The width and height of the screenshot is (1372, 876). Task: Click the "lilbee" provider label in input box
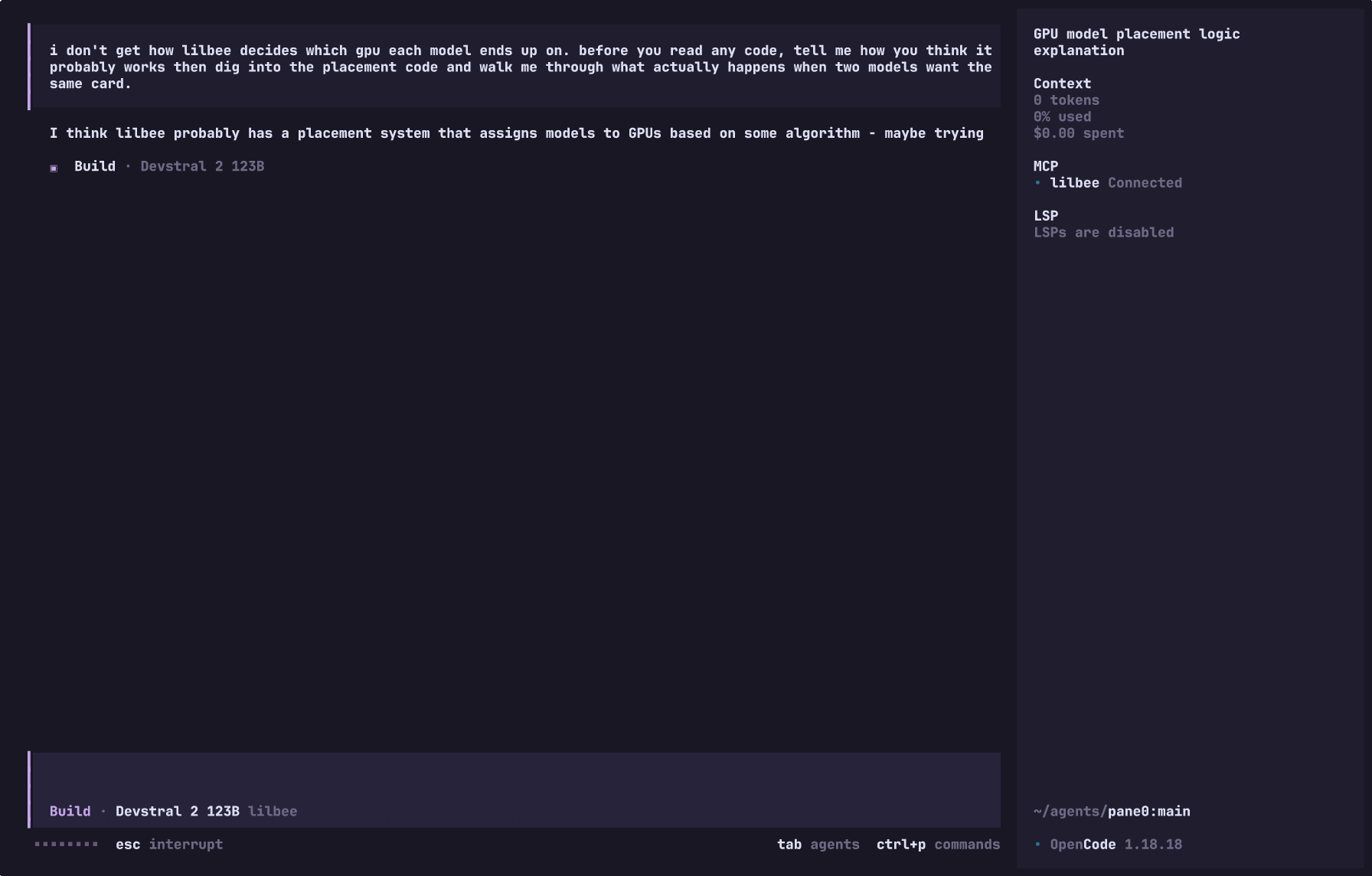[273, 812]
